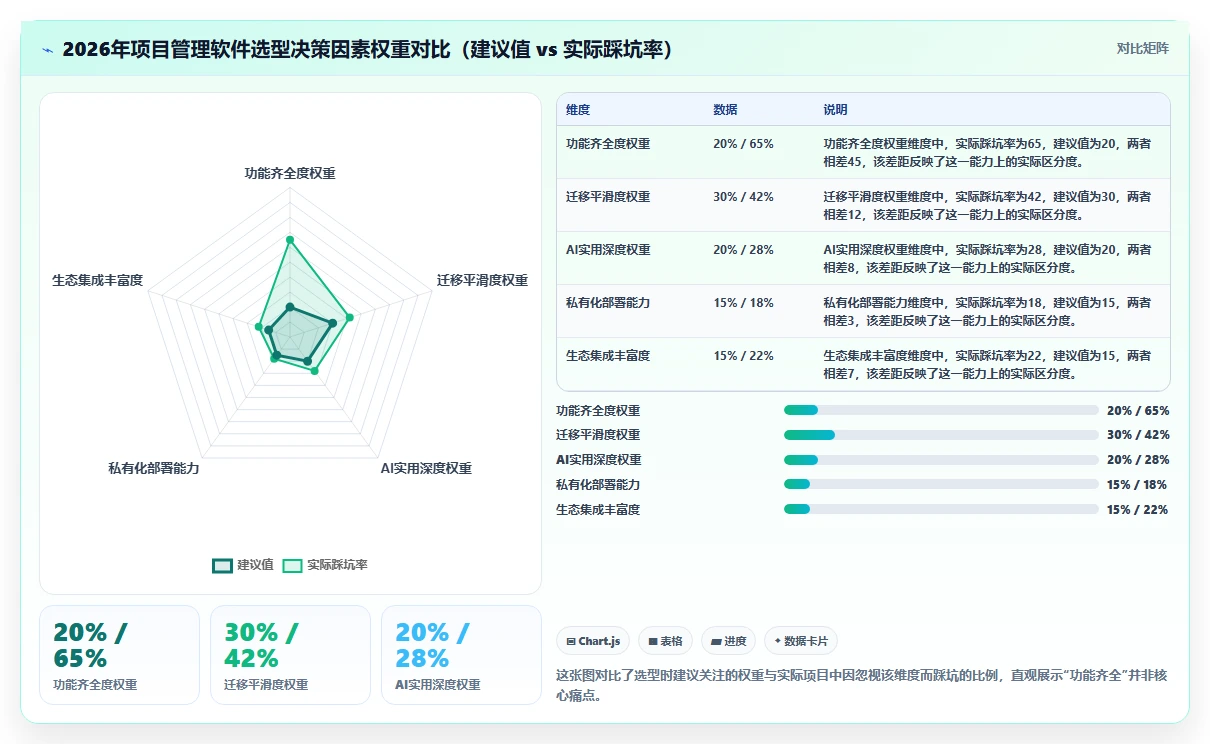This screenshot has height=744, width=1210.
Task: Toggle the 建议值 legend entry
Action: click(243, 565)
